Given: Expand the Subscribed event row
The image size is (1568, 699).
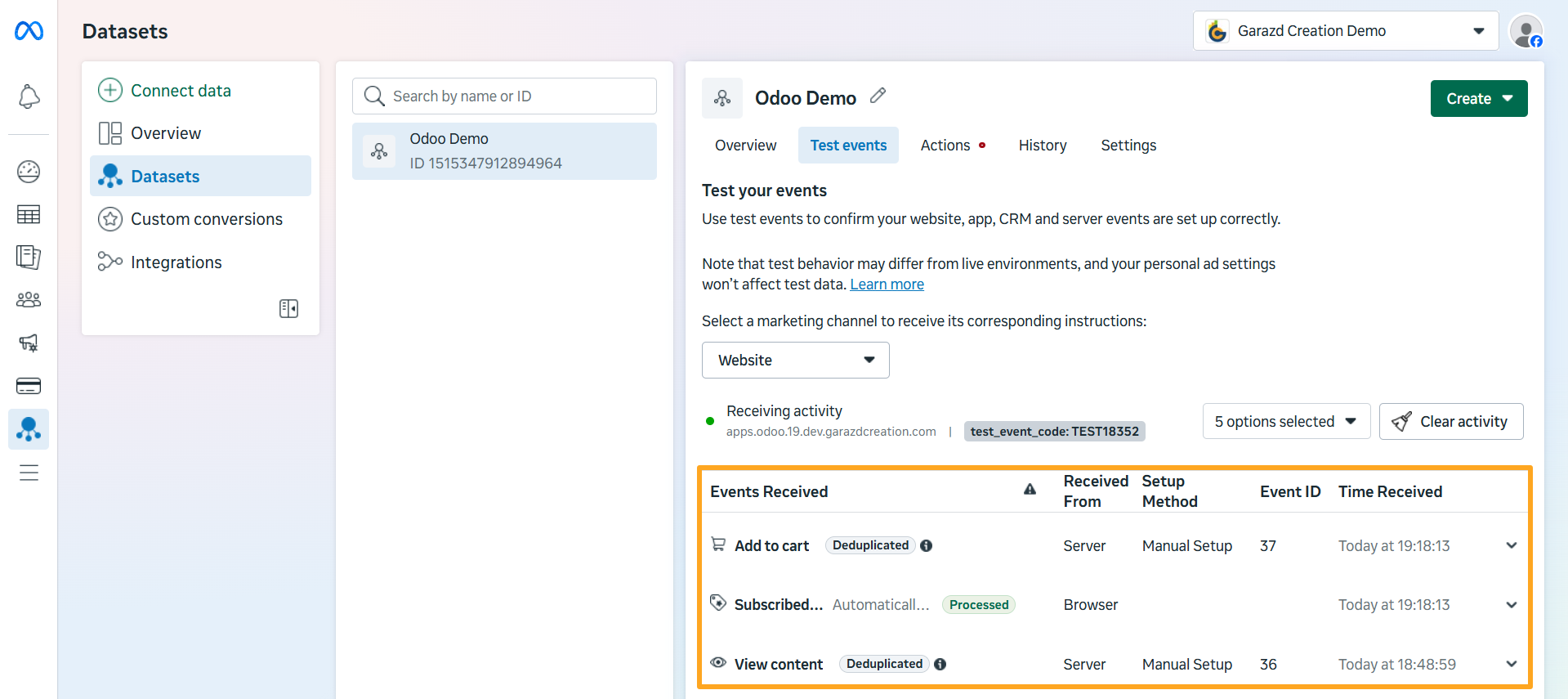Looking at the screenshot, I should coord(1512,605).
